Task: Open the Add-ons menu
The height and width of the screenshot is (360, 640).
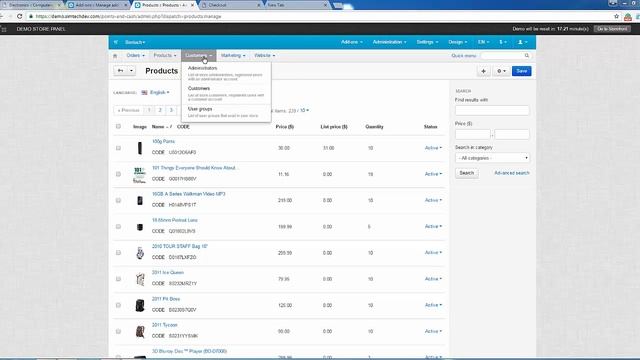Action: tap(351, 42)
